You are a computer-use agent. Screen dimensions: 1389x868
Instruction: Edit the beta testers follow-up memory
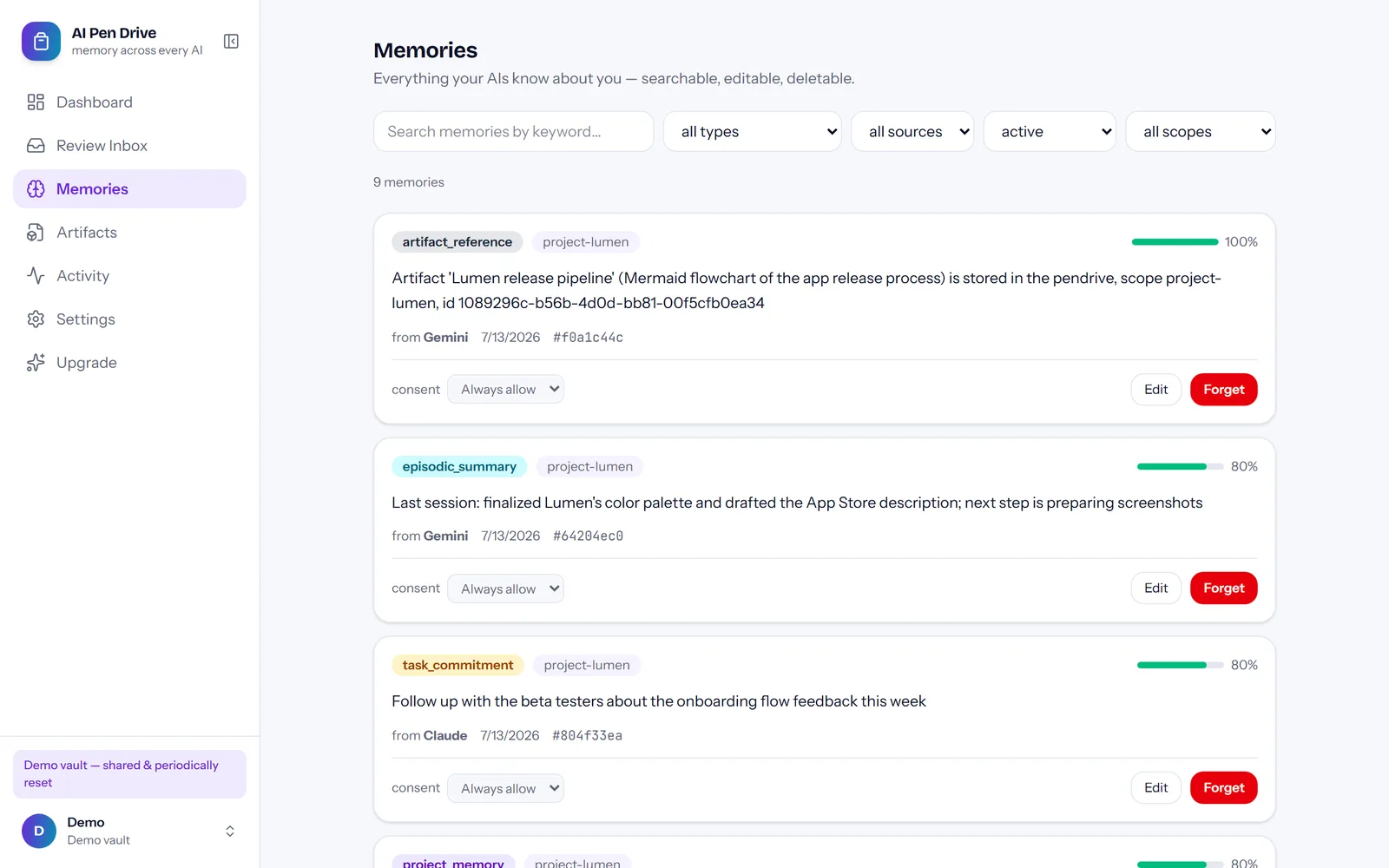point(1155,788)
